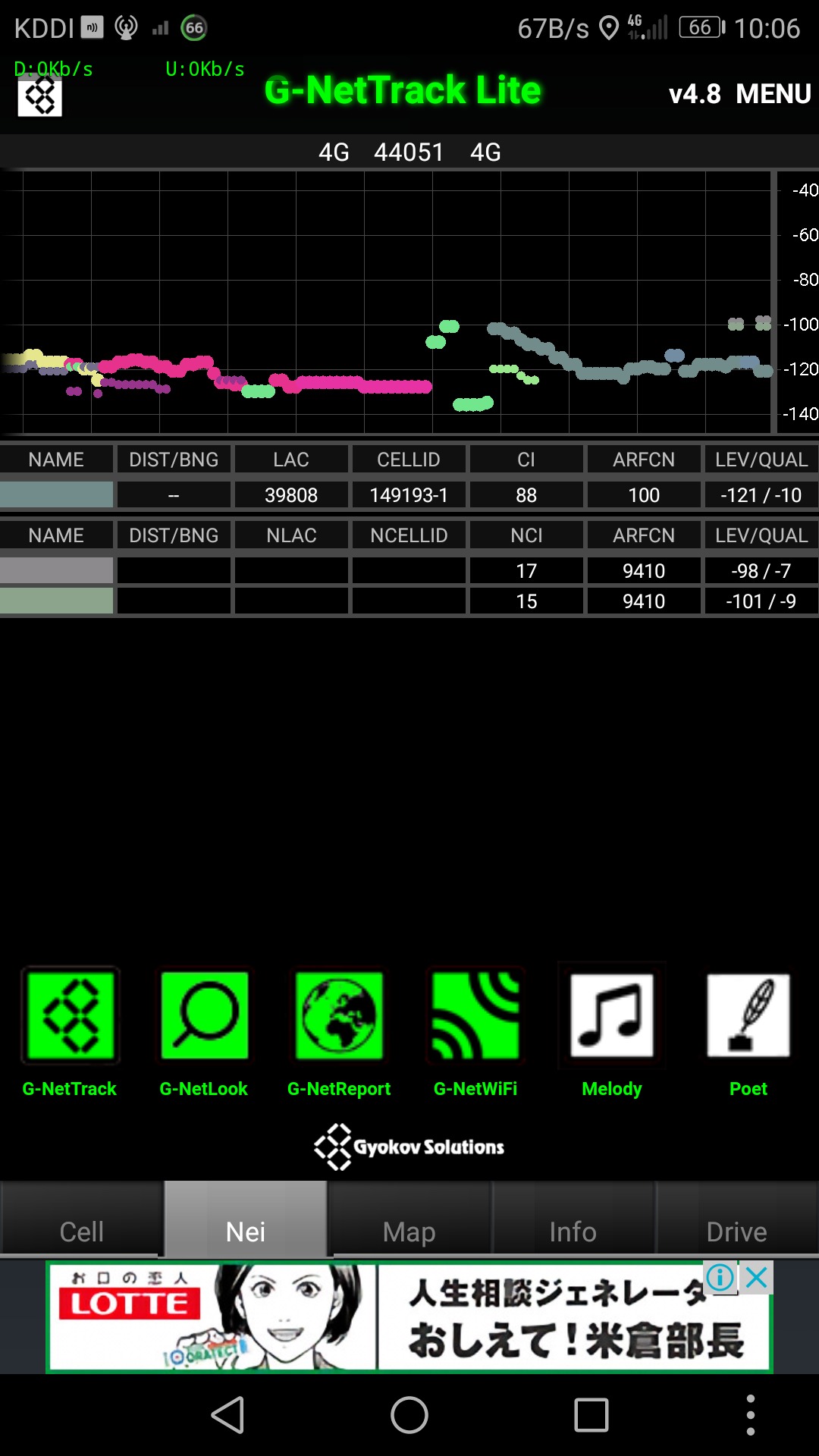Screen dimensions: 819x1456
Task: Select the Nei tab
Action: (246, 1219)
